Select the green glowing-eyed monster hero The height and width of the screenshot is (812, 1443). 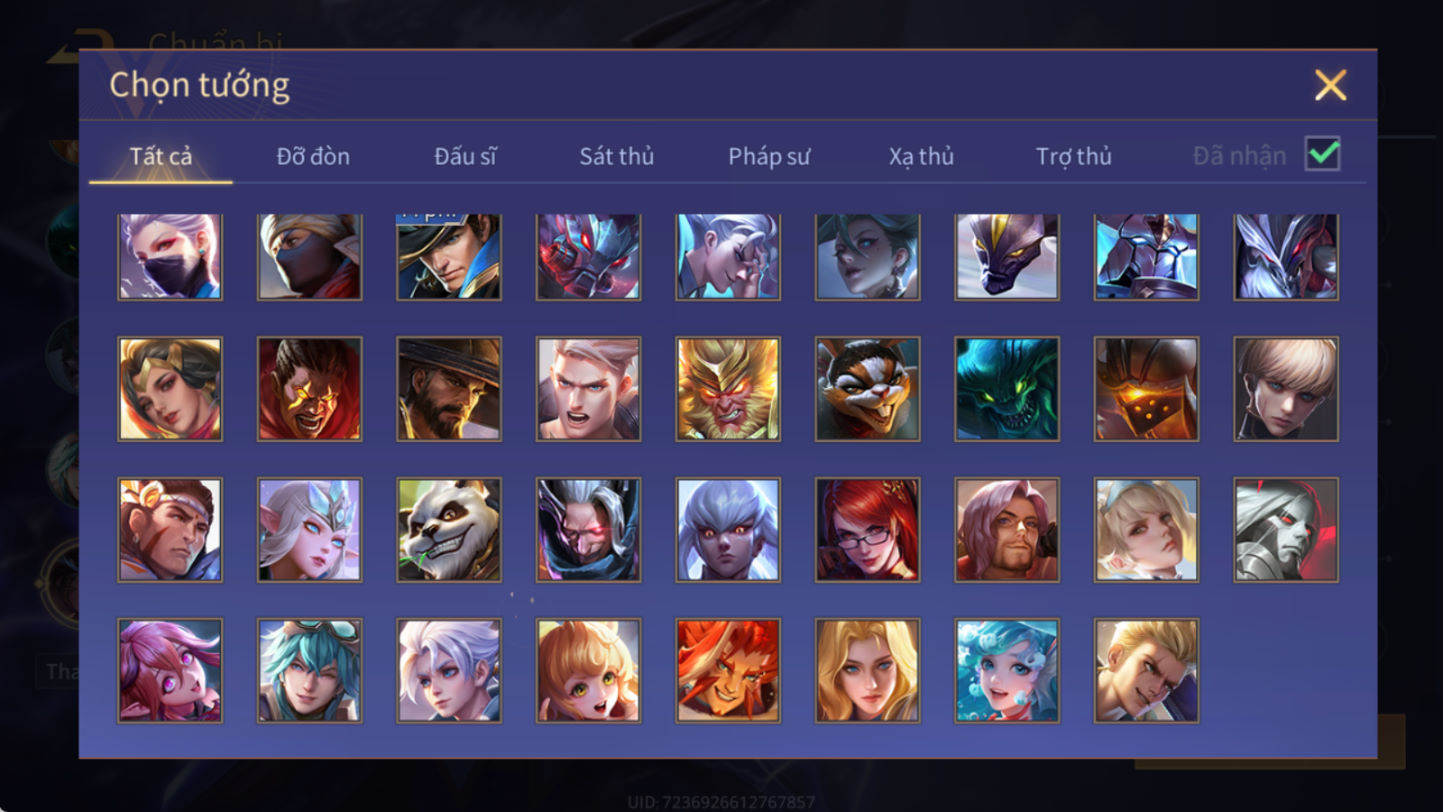coord(1007,389)
